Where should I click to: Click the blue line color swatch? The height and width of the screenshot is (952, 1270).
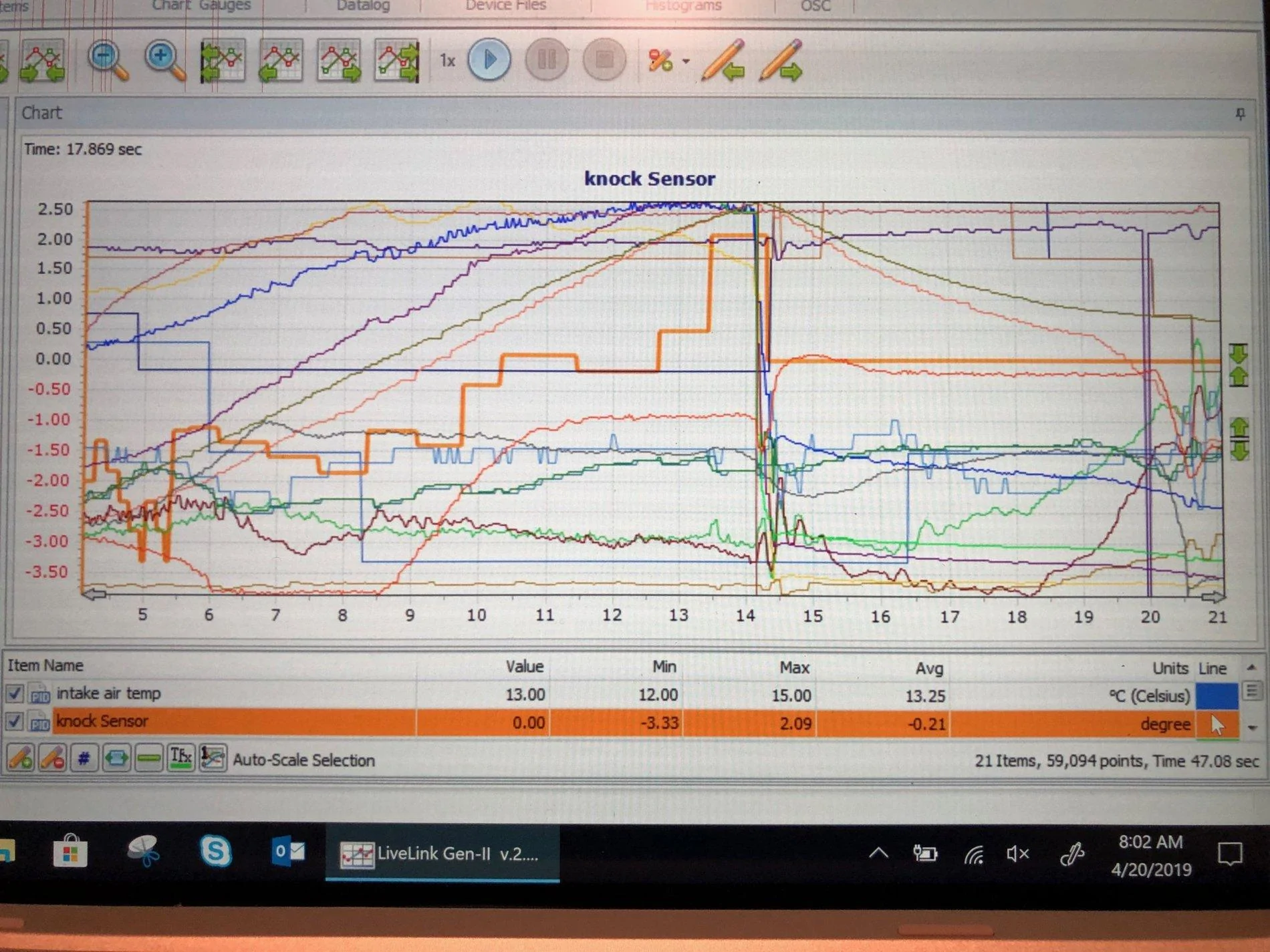coord(1217,695)
